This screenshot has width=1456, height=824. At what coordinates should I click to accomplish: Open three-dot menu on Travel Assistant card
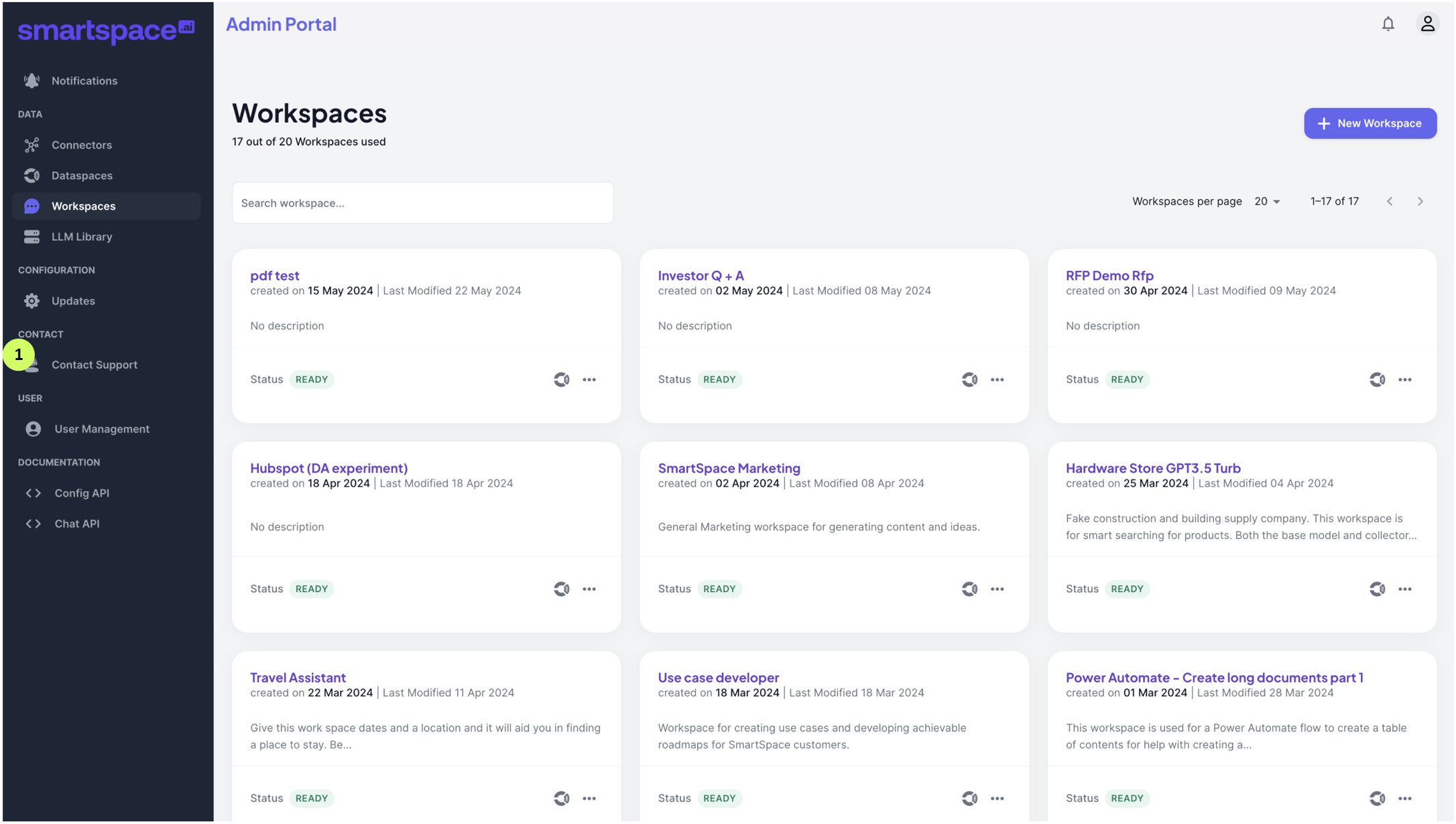pyautogui.click(x=589, y=798)
